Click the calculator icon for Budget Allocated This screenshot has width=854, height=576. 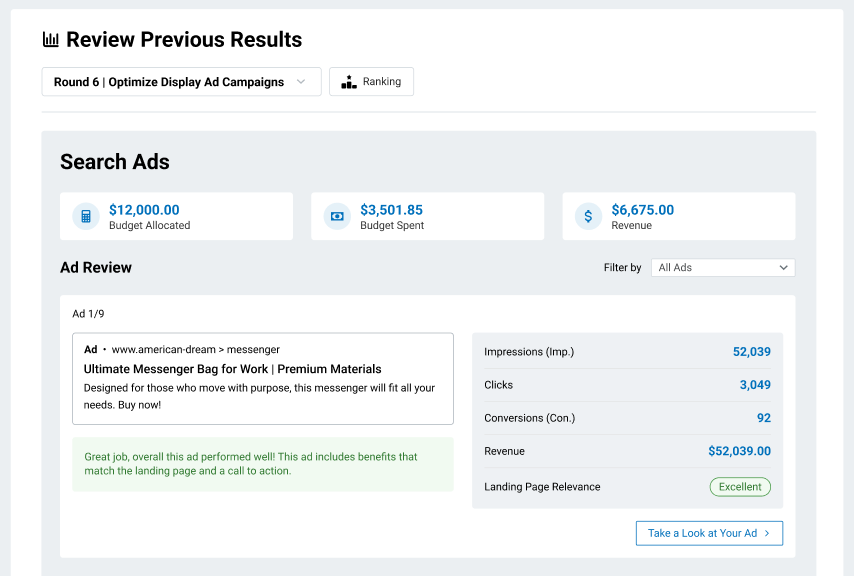[x=86, y=216]
